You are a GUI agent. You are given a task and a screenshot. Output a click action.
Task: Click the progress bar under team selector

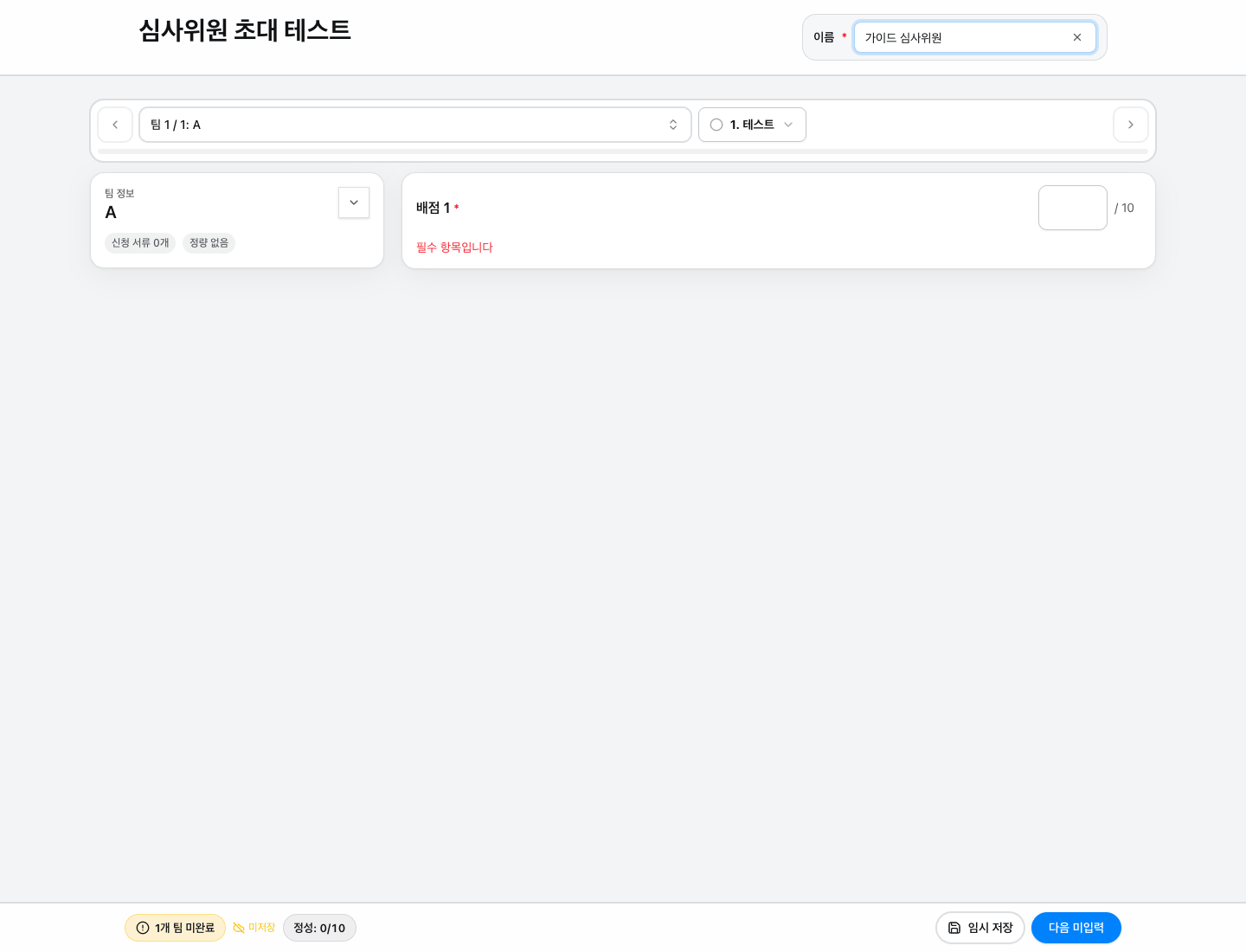(x=623, y=151)
